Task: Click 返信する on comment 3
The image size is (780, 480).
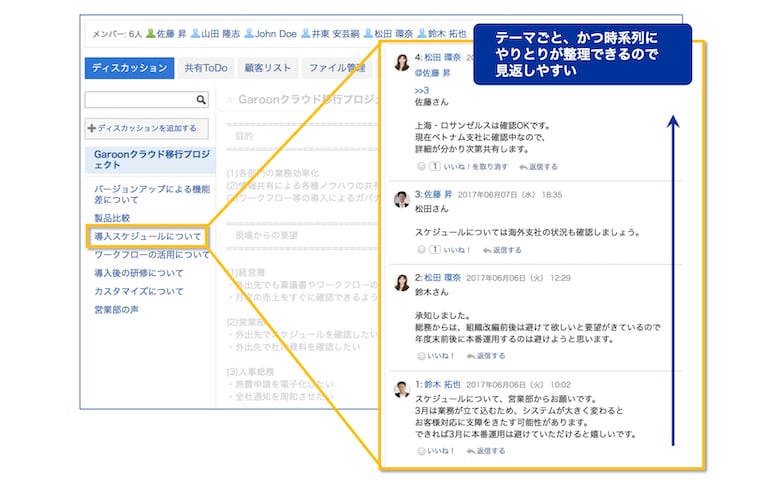Action: [x=502, y=250]
